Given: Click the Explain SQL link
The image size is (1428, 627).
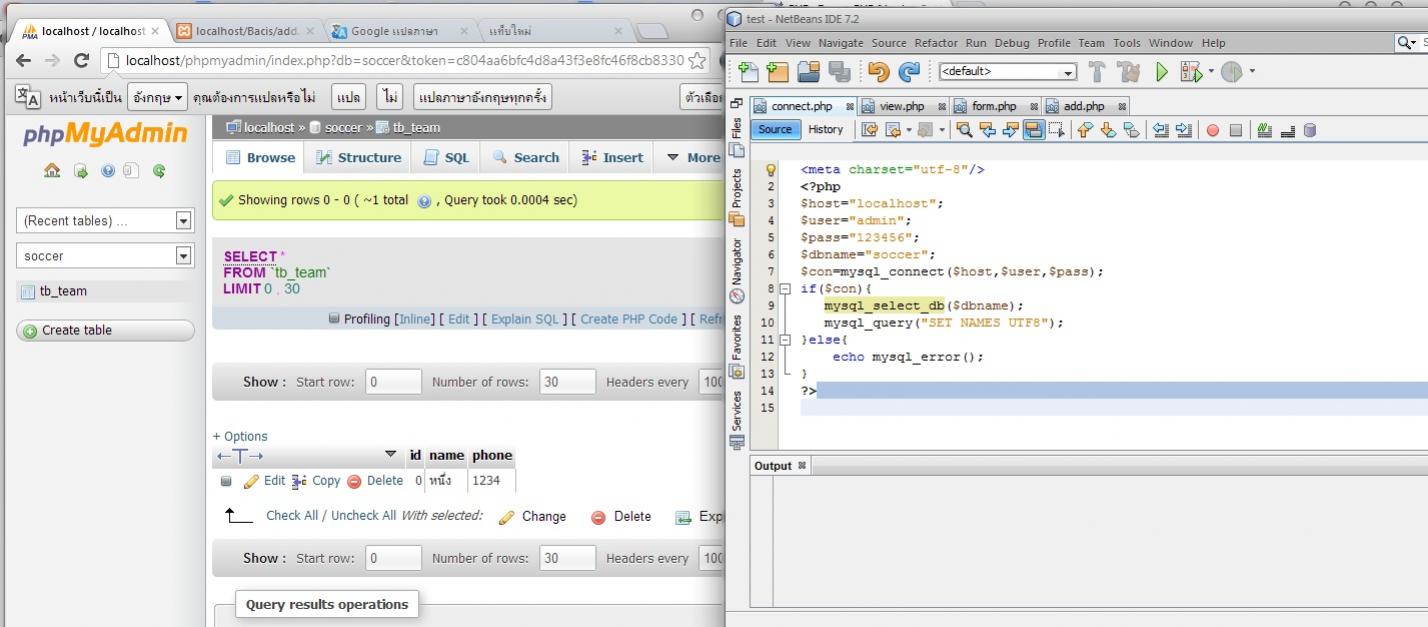Looking at the screenshot, I should tap(524, 319).
